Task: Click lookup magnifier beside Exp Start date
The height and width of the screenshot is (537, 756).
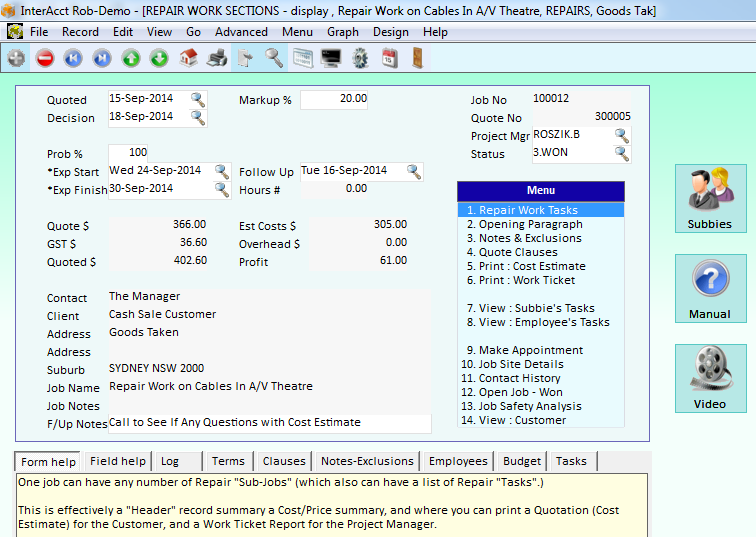Action: coord(222,171)
